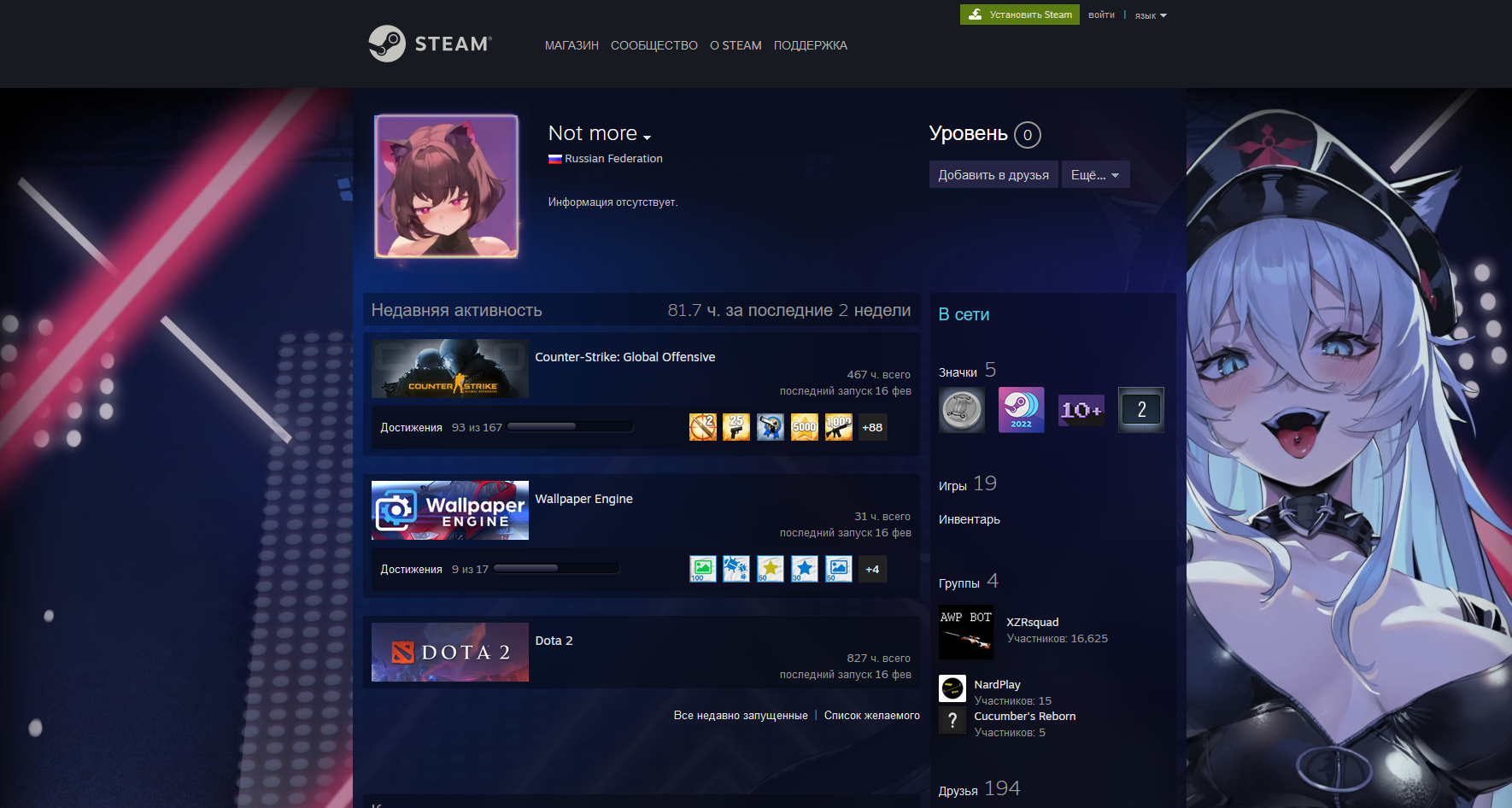This screenshot has height=808, width=1512.
Task: Open the 'Инвентарь' inventory link
Action: coord(970,519)
